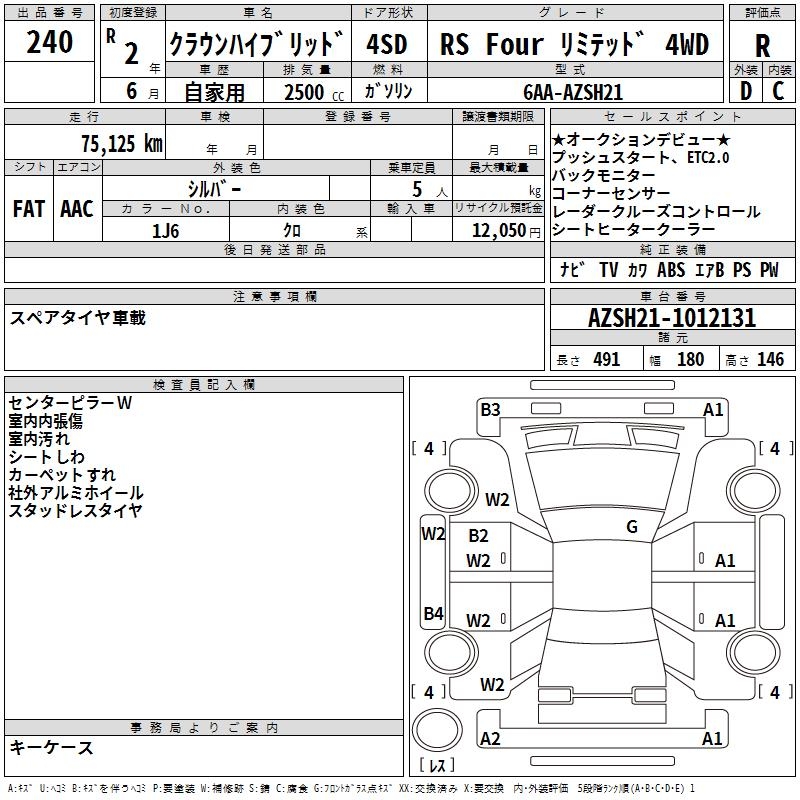Click the model code 6AA-AZSH21 field
800x800 pixels.
pos(575,91)
